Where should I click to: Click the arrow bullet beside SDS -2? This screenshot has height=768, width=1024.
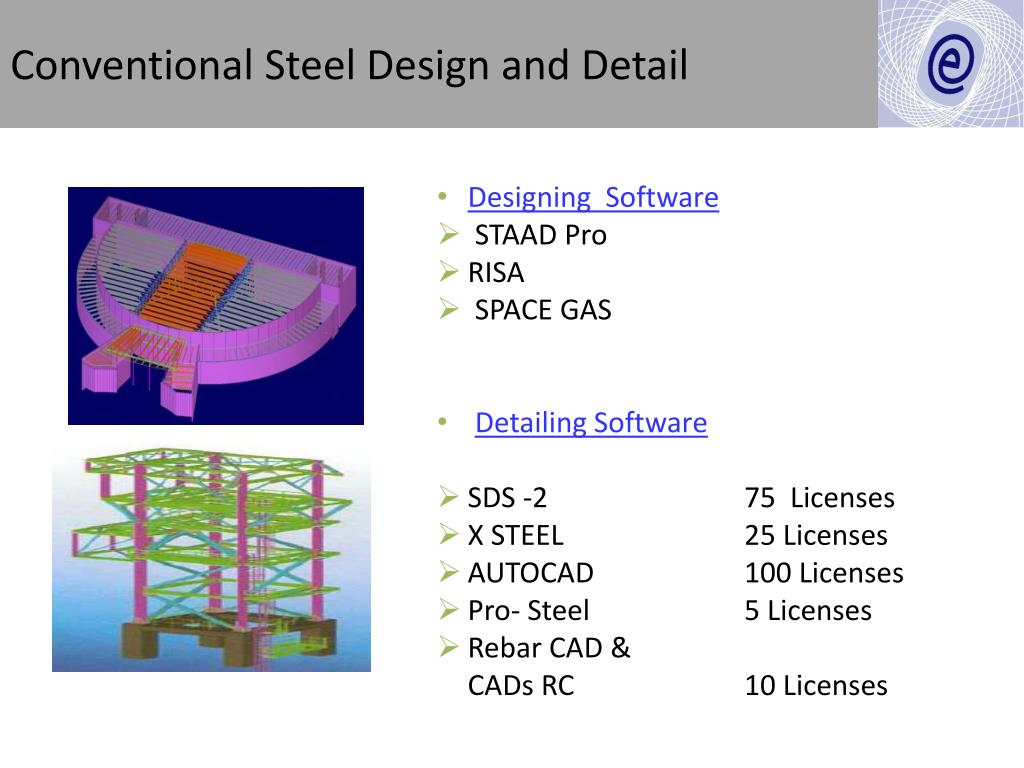click(449, 496)
